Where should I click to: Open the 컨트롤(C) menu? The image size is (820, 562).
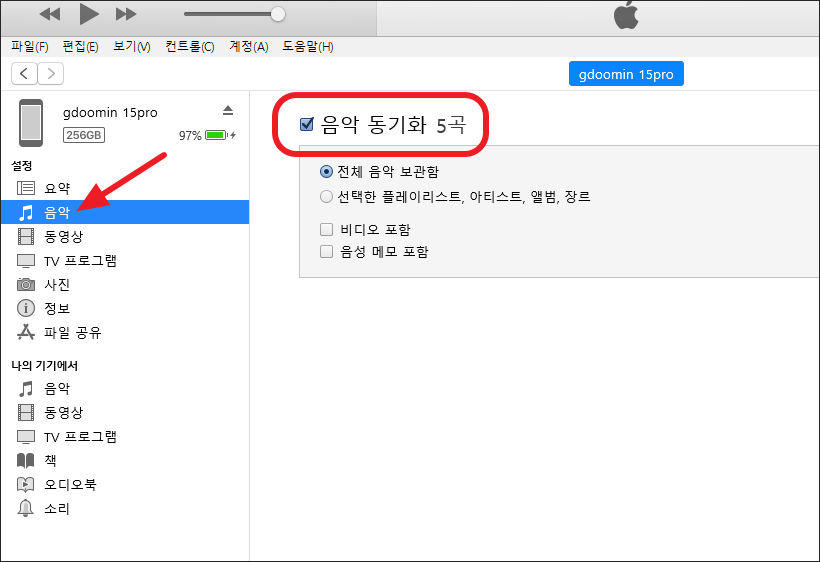190,47
